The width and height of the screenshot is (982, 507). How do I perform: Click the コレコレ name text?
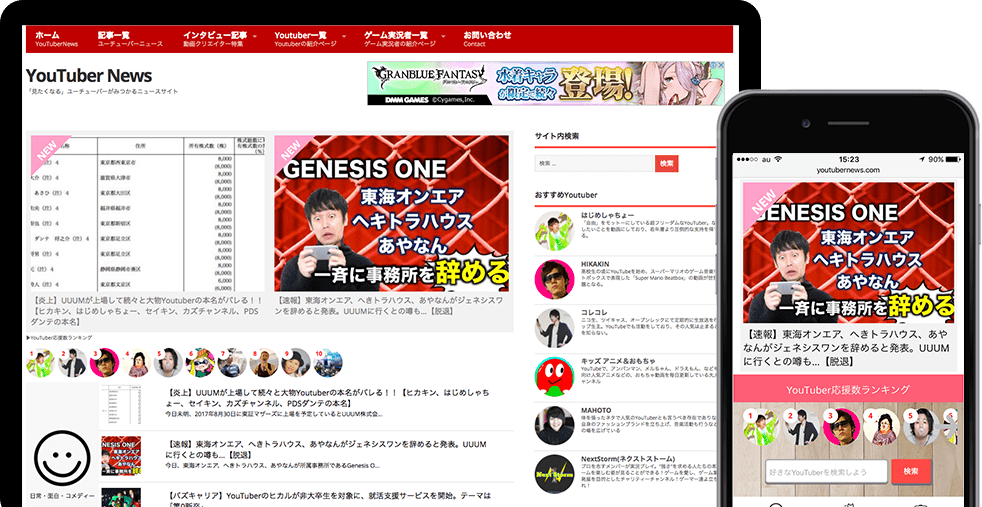click(594, 313)
